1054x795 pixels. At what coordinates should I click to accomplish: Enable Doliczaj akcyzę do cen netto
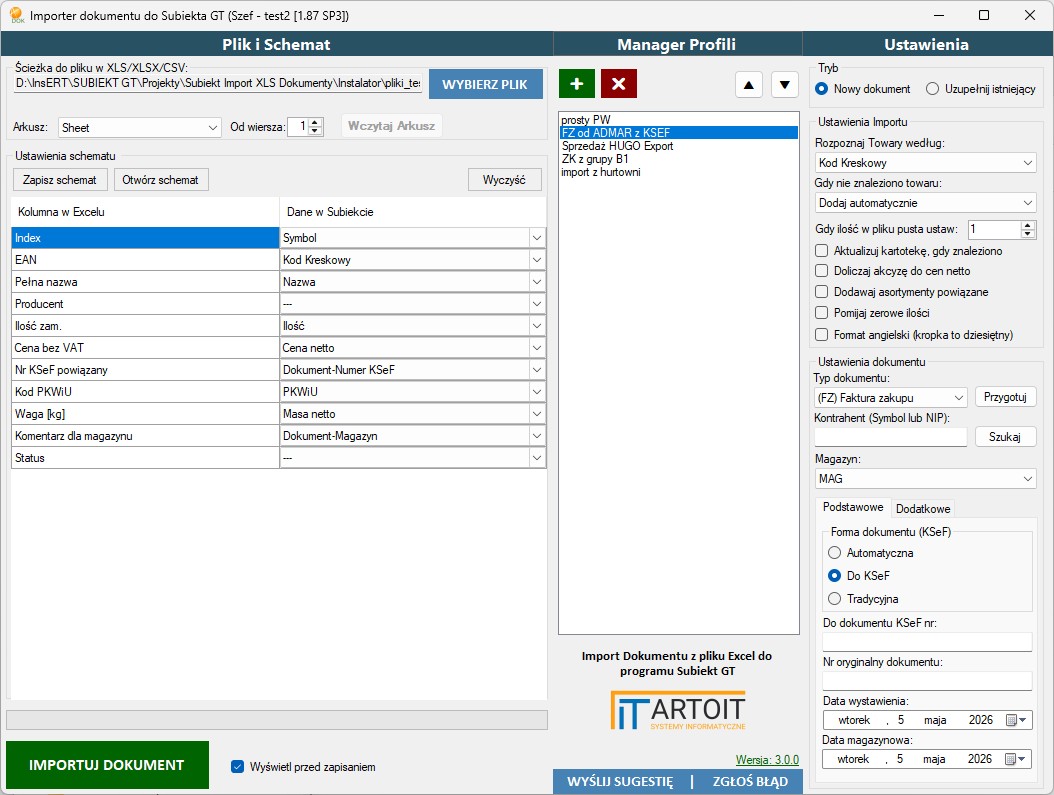click(x=821, y=271)
